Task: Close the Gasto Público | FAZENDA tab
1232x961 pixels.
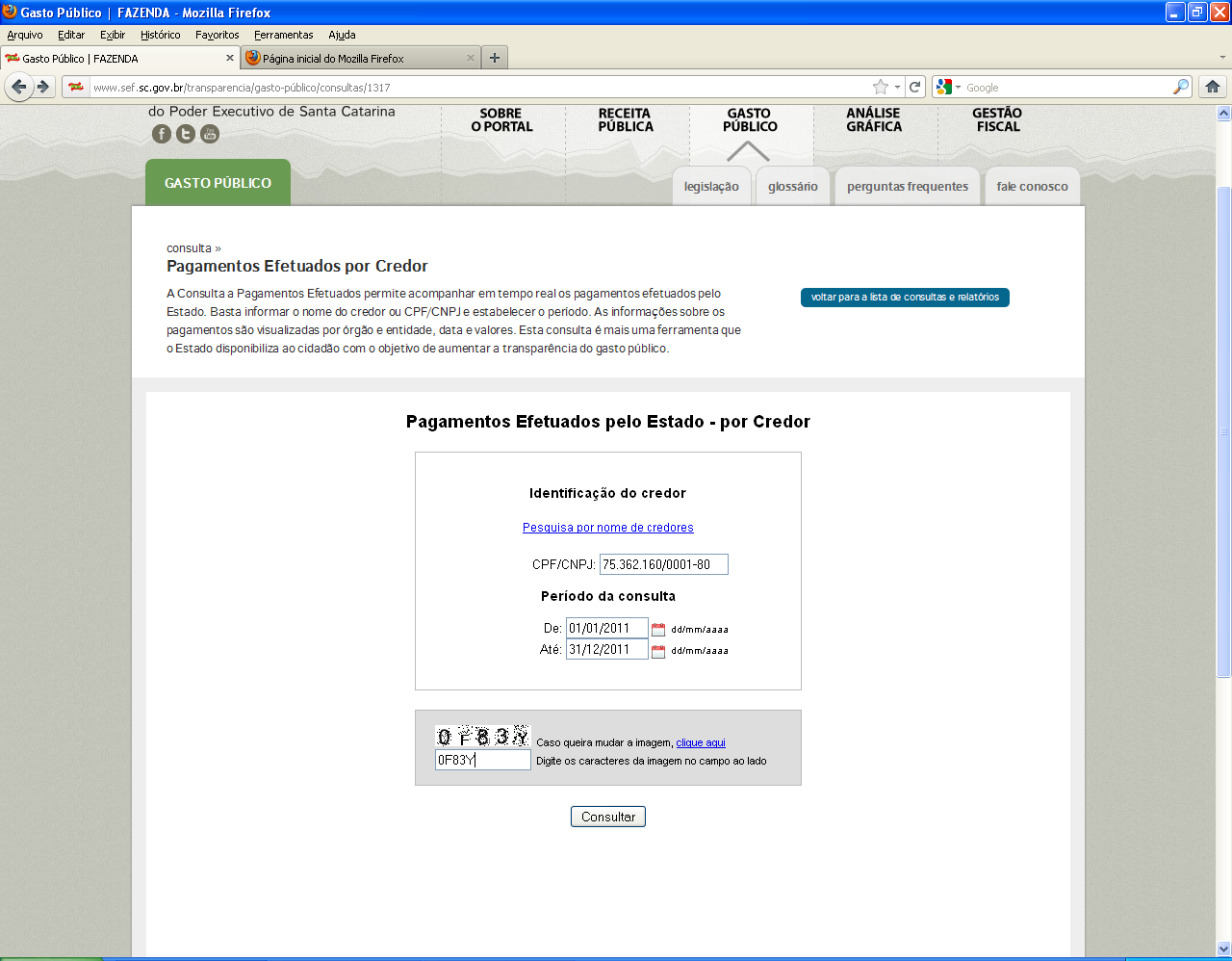Action: (230, 58)
